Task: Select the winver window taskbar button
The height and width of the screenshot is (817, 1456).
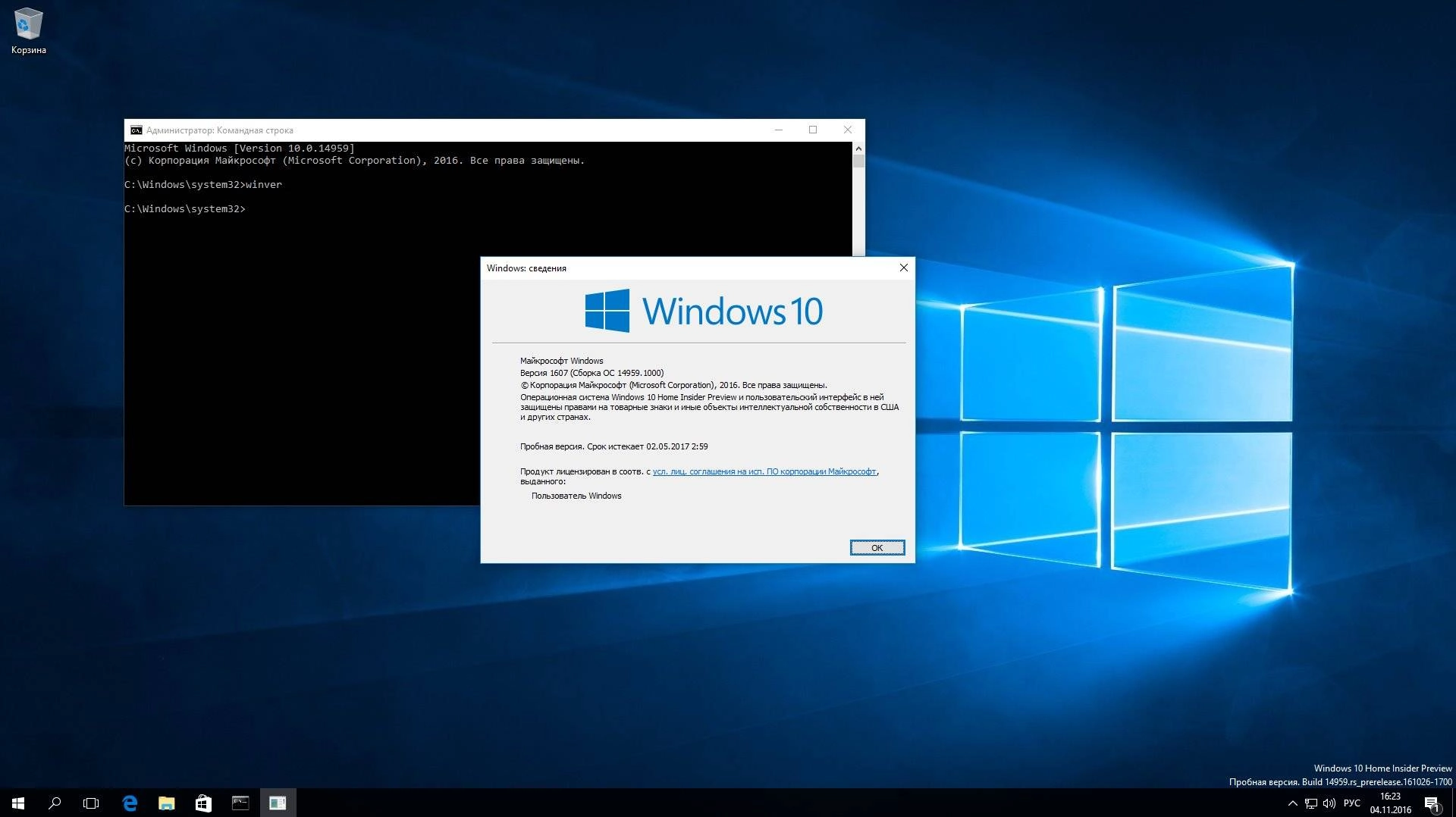Action: [x=278, y=803]
